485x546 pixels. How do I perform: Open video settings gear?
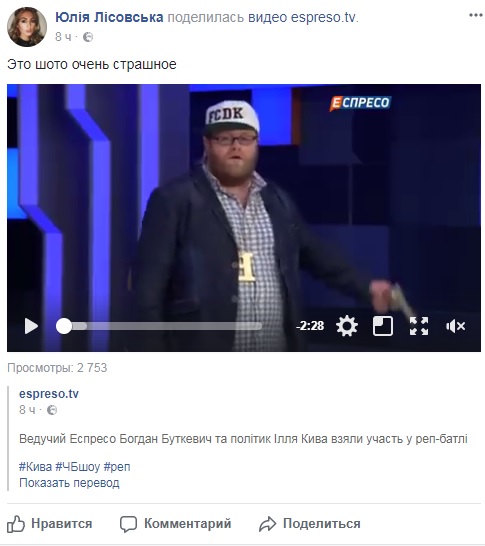[x=347, y=326]
